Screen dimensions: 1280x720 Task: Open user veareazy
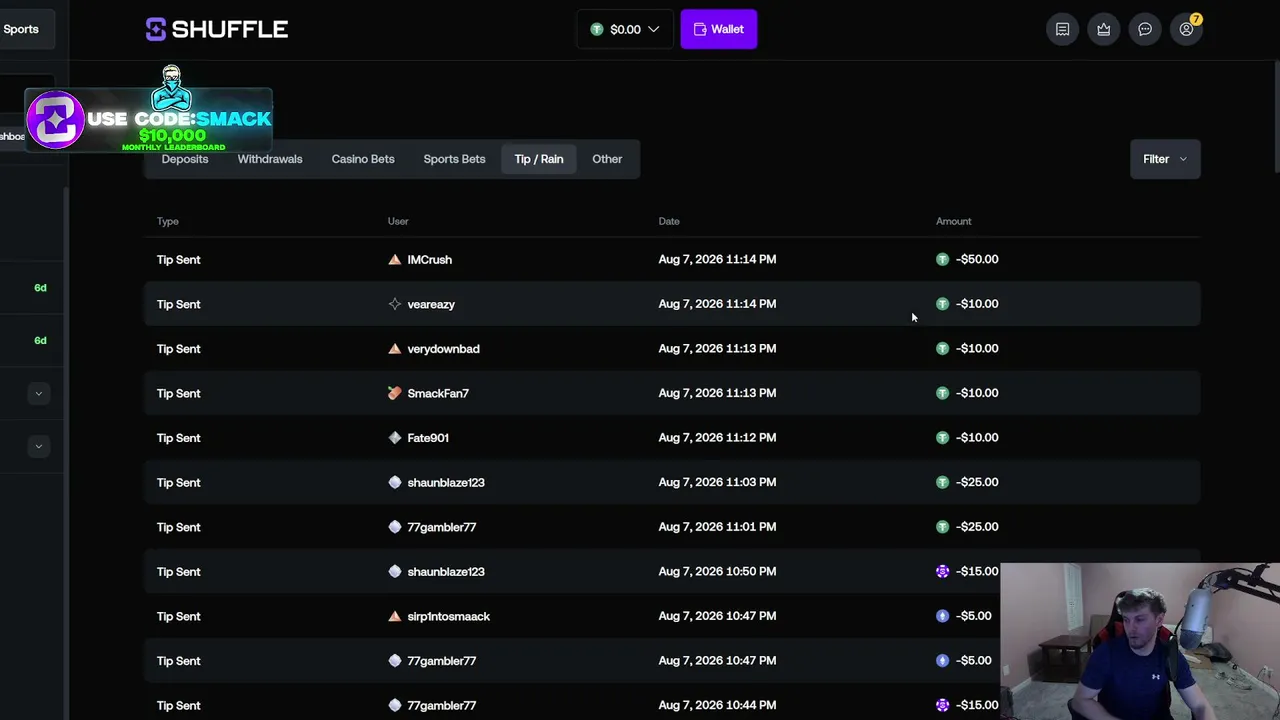coord(431,304)
